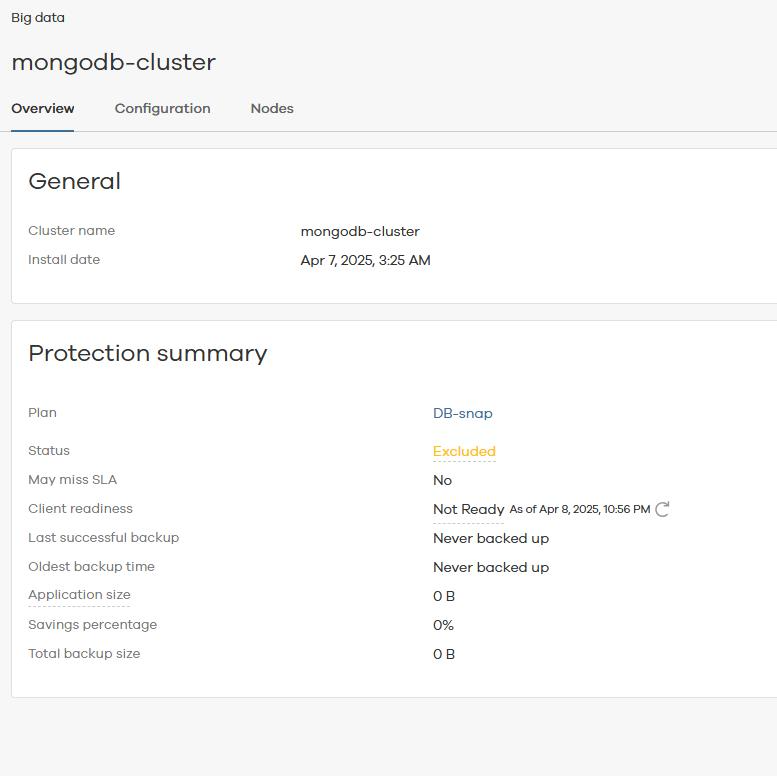This screenshot has height=776, width=777.
Task: Click the Application size label
Action: pyautogui.click(x=79, y=595)
